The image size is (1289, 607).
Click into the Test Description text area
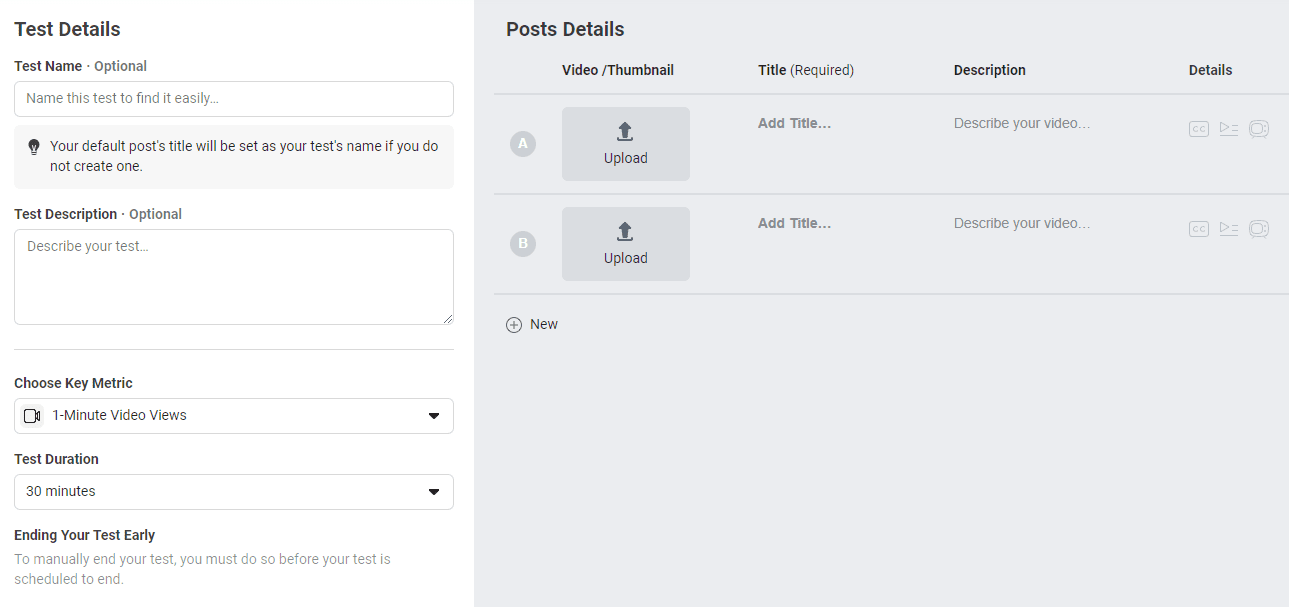click(x=234, y=277)
